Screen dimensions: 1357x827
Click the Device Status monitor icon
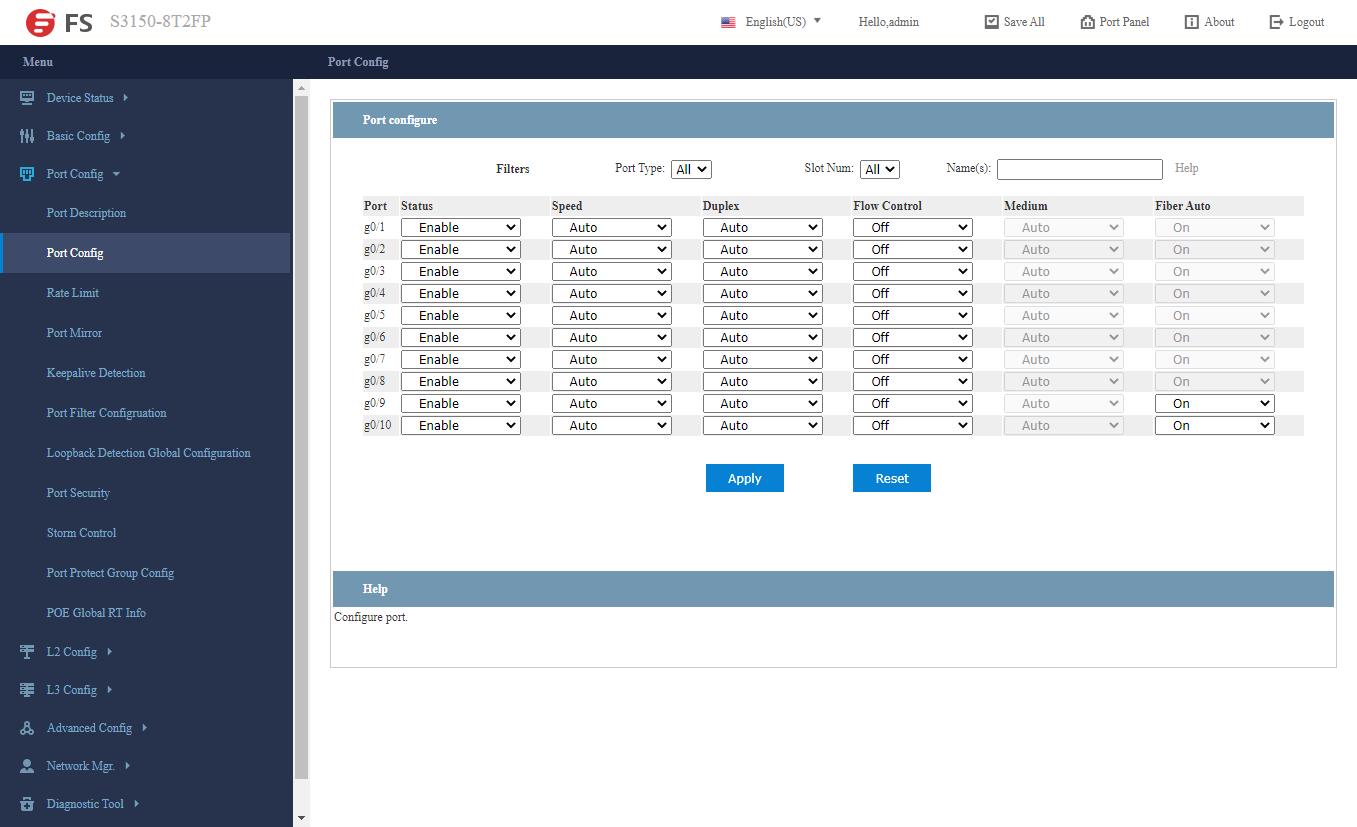[27, 98]
